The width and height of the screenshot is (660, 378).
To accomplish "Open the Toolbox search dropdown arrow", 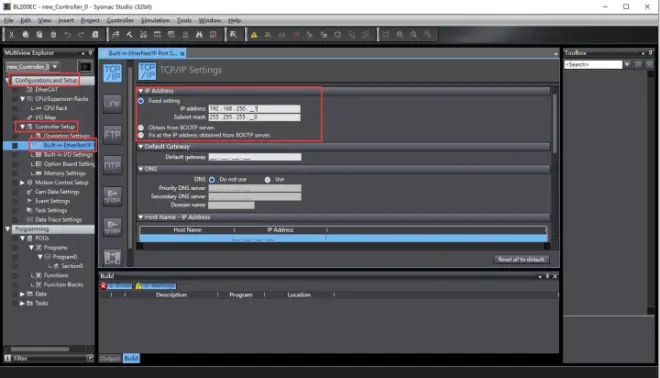I will coord(627,64).
